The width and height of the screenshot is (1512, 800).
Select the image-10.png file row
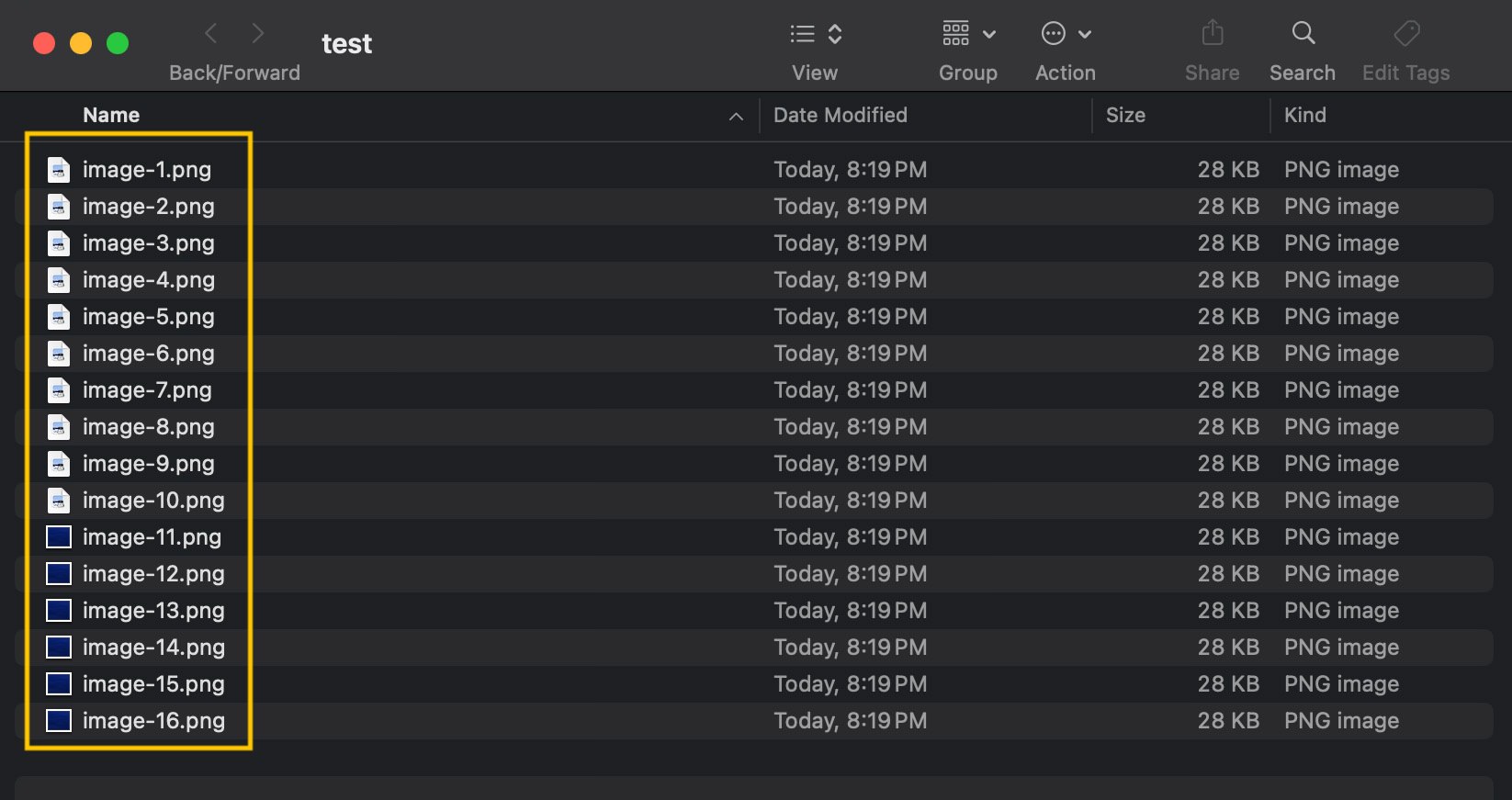(754, 501)
